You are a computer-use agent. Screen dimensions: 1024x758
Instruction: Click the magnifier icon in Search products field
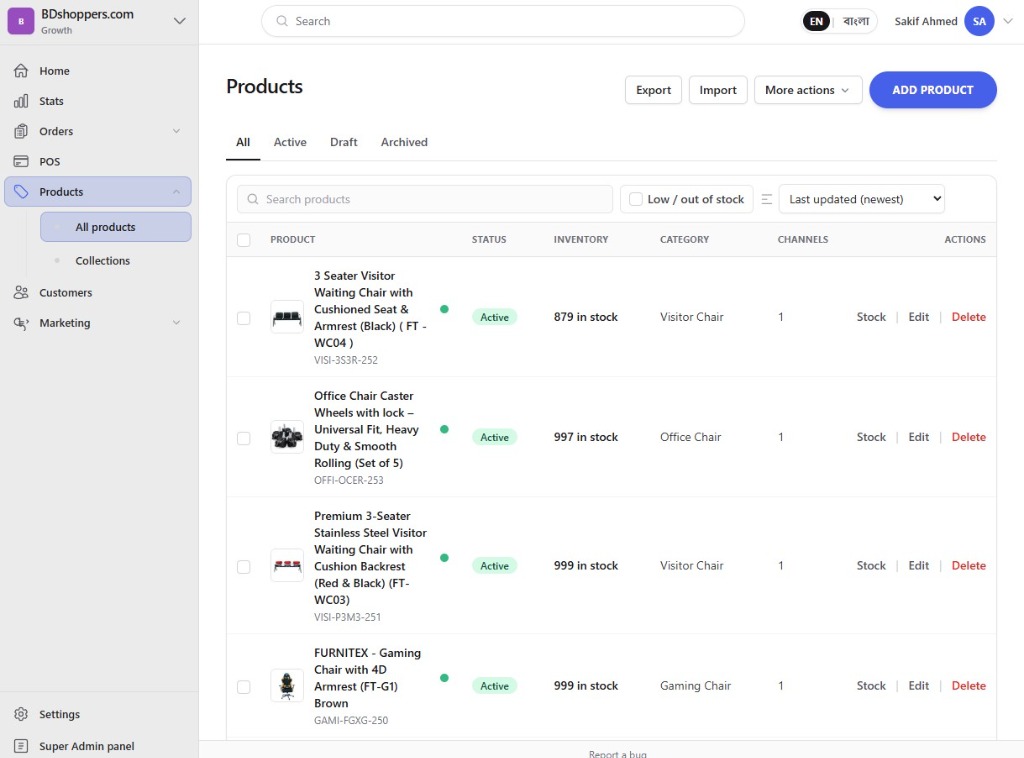tap(253, 199)
